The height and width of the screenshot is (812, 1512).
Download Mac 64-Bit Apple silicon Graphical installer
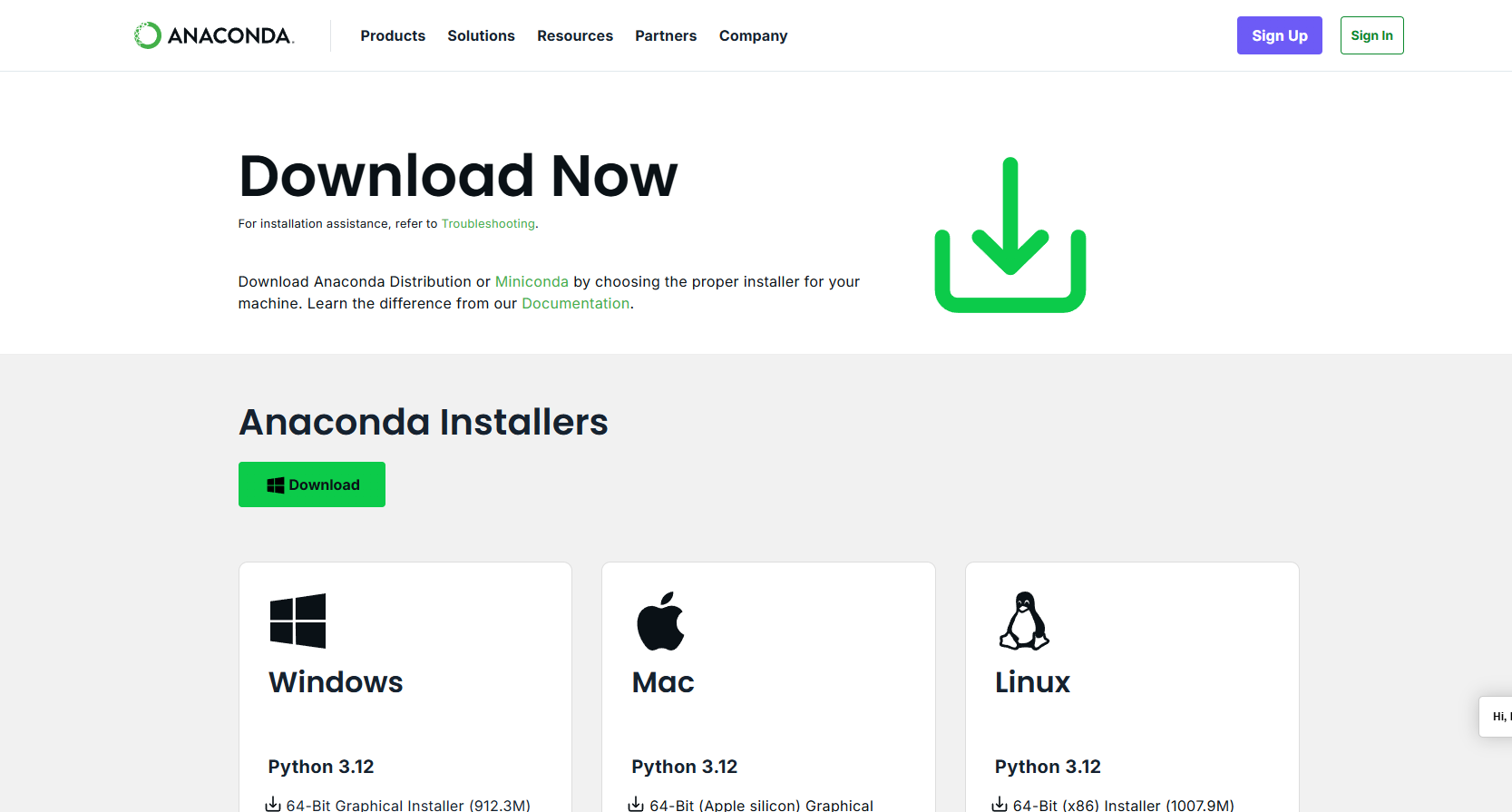(761, 805)
